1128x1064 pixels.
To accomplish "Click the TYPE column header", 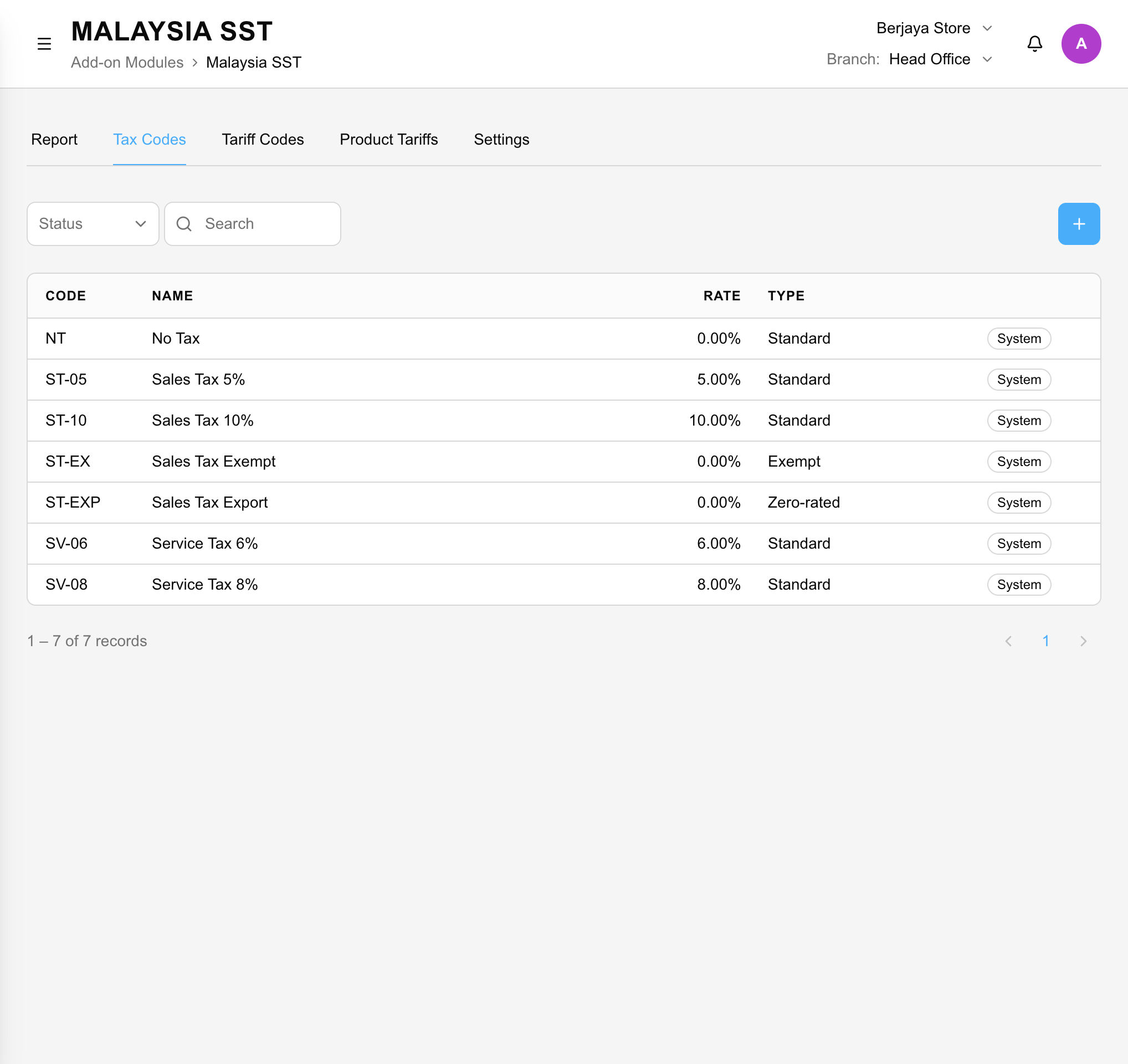I will tap(786, 296).
